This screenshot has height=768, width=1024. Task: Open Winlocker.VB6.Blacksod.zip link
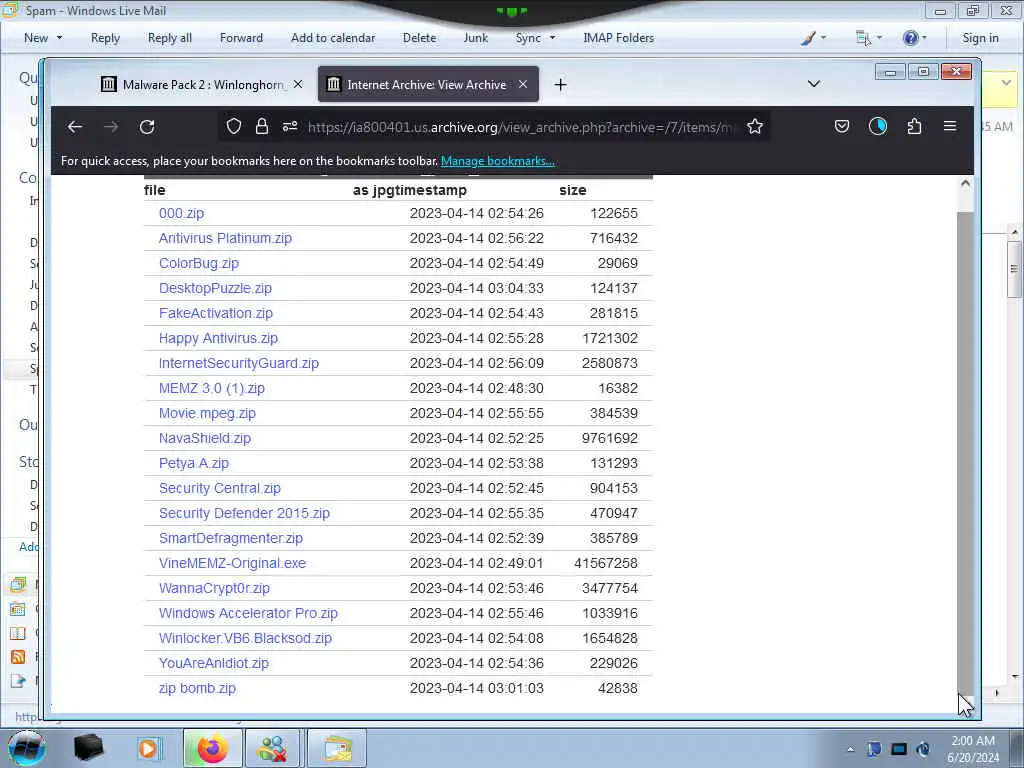pos(245,639)
